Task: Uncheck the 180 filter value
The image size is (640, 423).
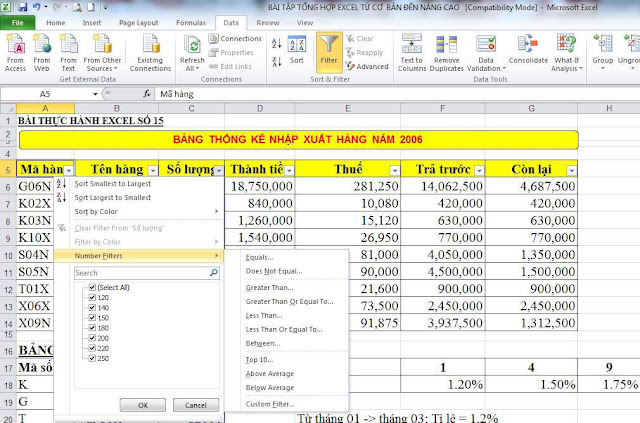Action: (92, 328)
